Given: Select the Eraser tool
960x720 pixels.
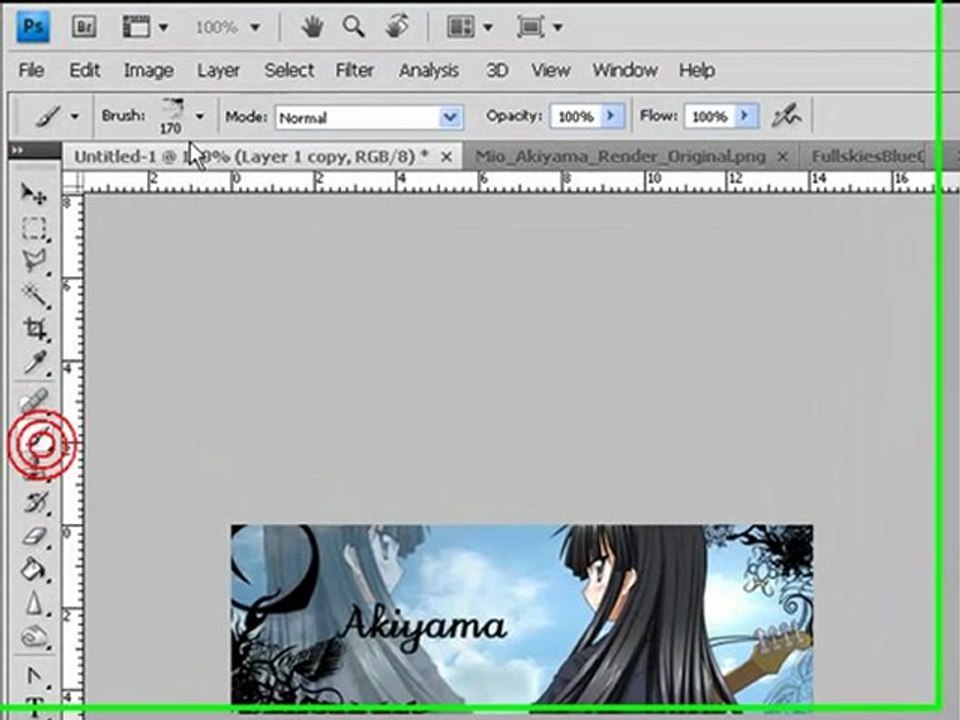Looking at the screenshot, I should 35,536.
